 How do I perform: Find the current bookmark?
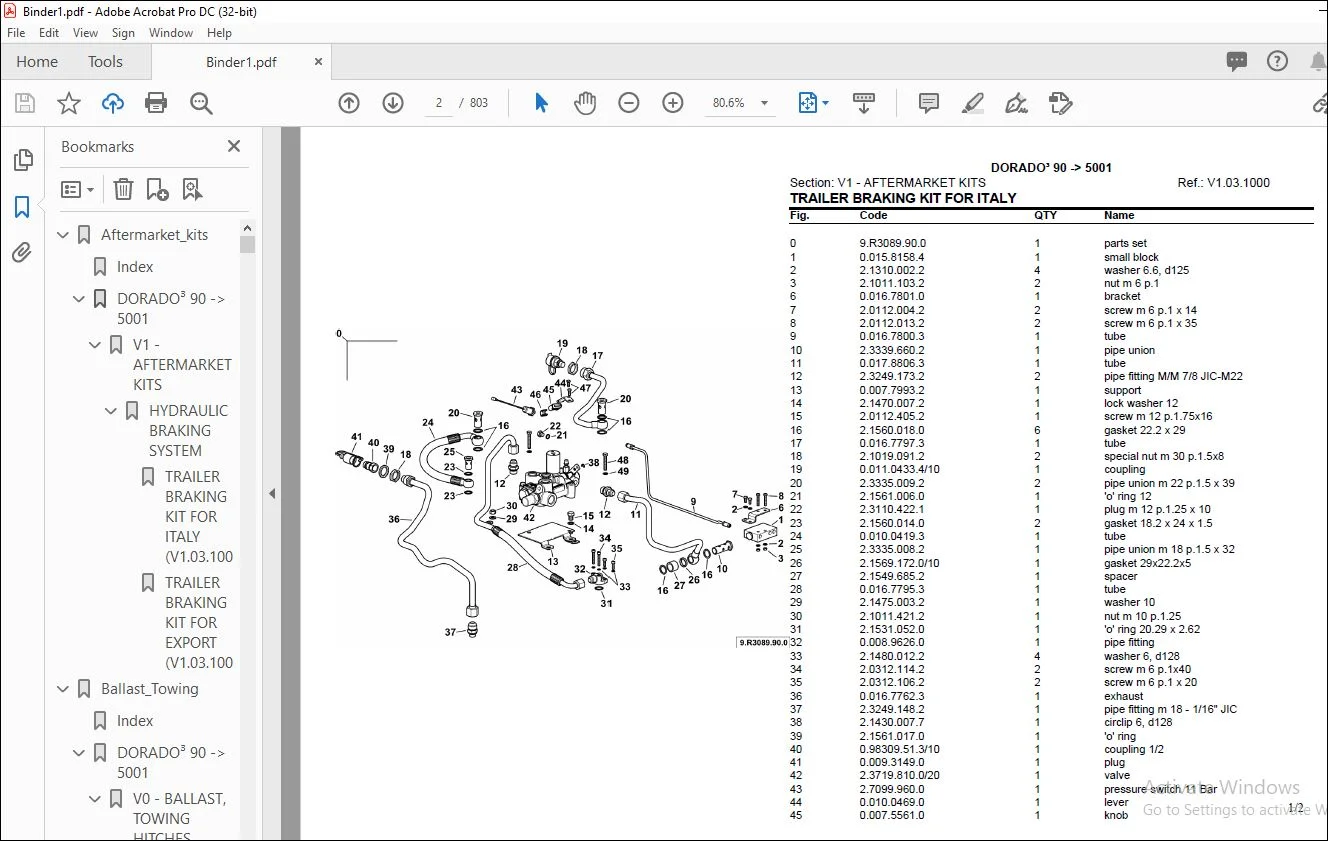point(192,189)
